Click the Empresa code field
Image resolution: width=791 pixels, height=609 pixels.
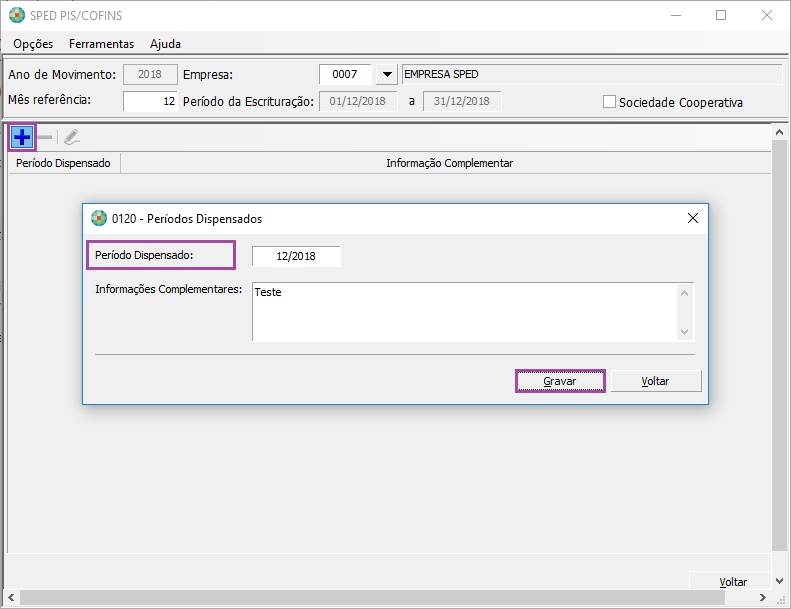coord(345,75)
